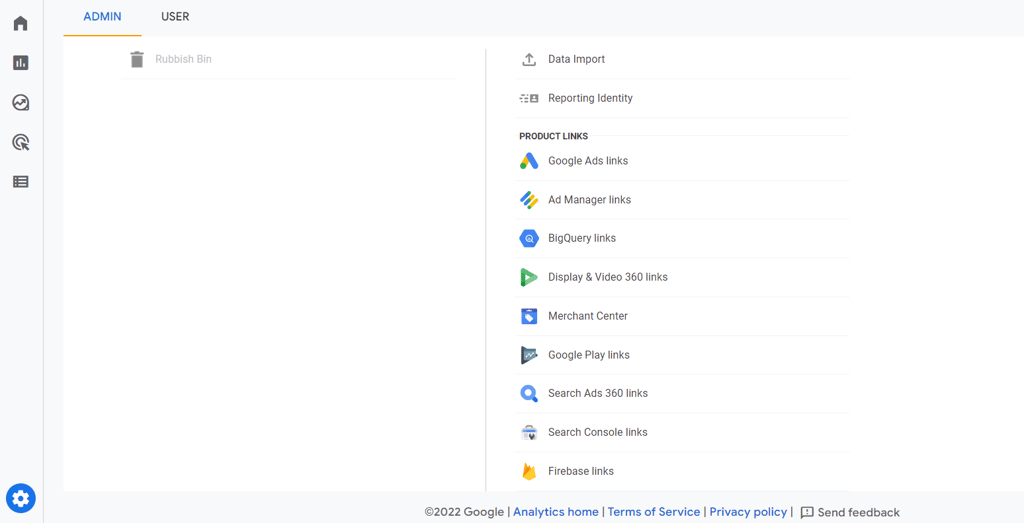Select the Data Import text
Image resolution: width=1024 pixels, height=523 pixels.
(576, 59)
